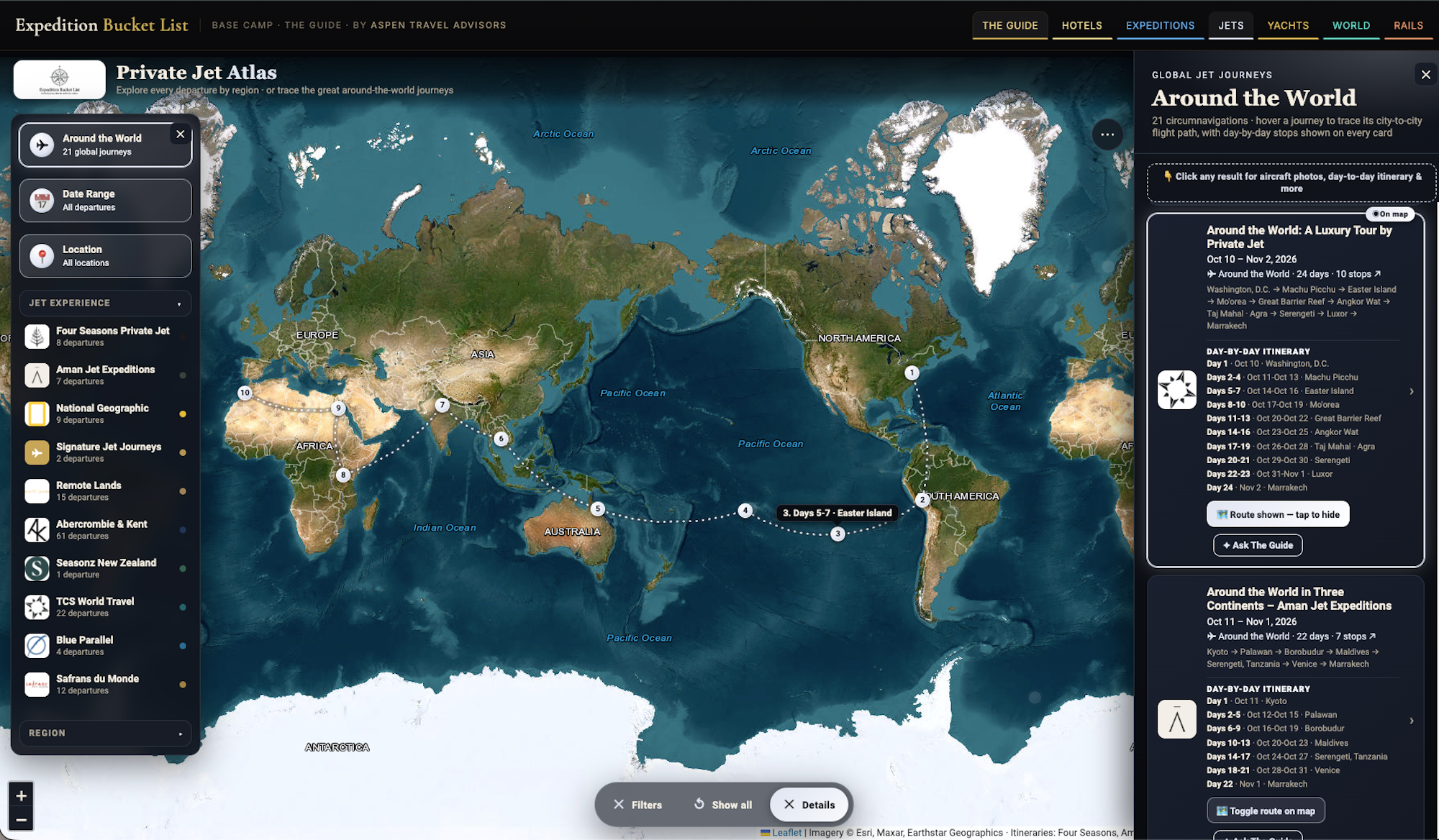Toggle the On map badge
The width and height of the screenshot is (1439, 840).
point(1390,214)
